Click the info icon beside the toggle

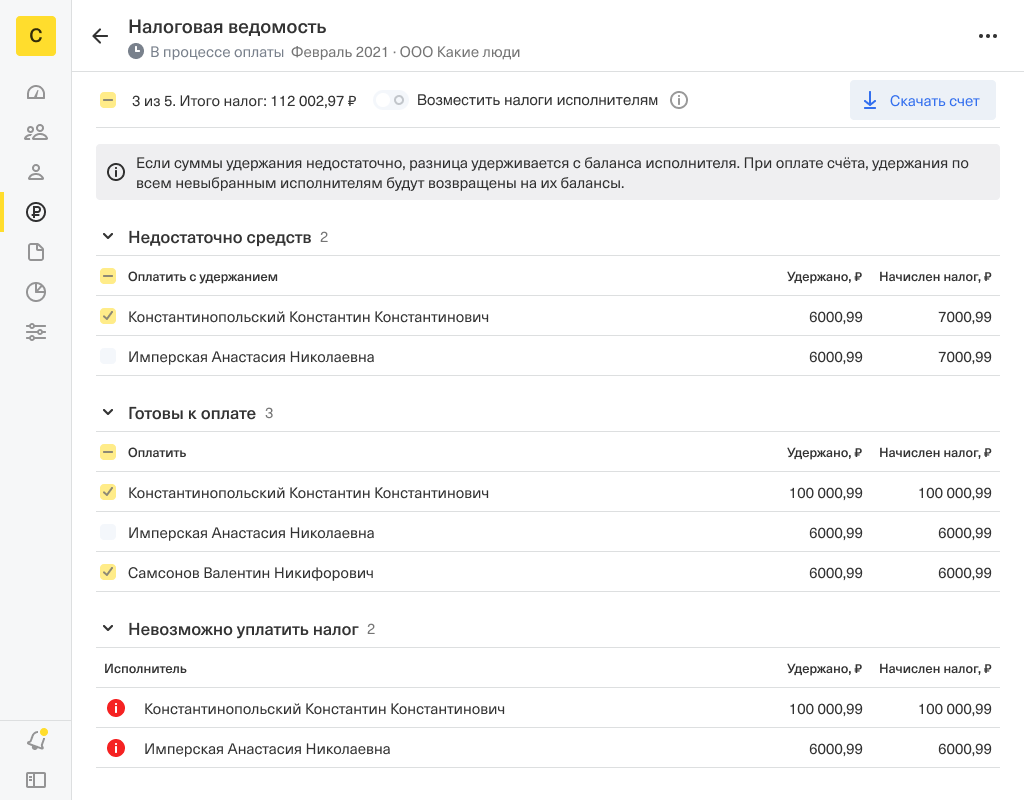(x=679, y=99)
